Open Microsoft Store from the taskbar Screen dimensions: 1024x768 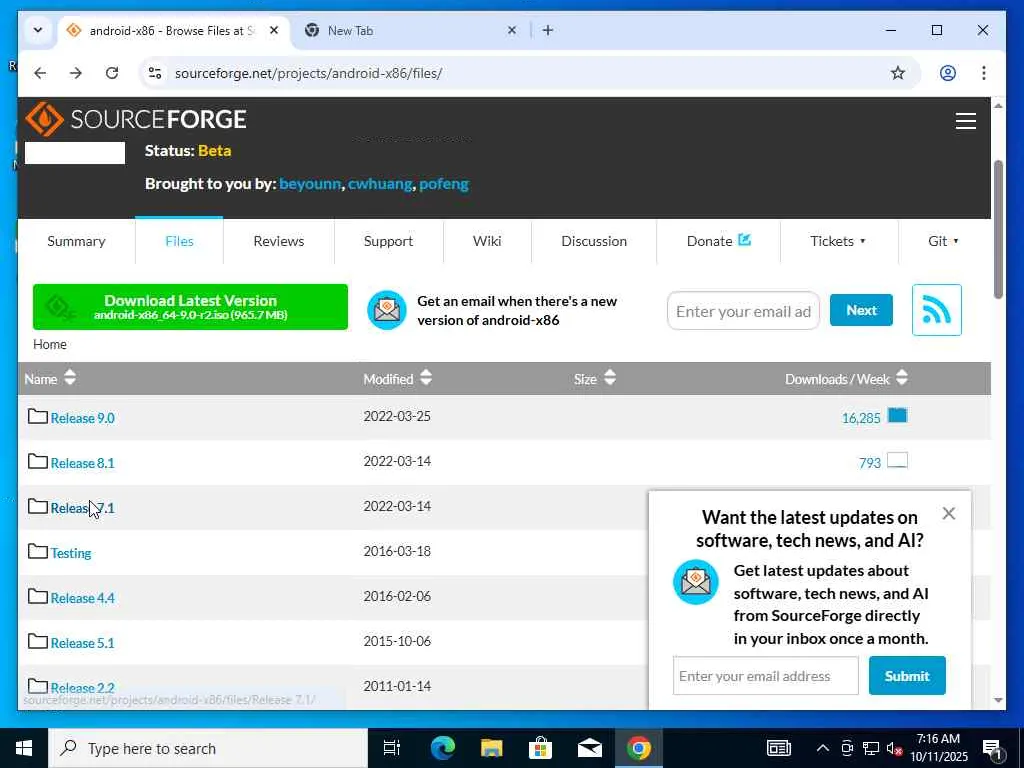point(540,748)
